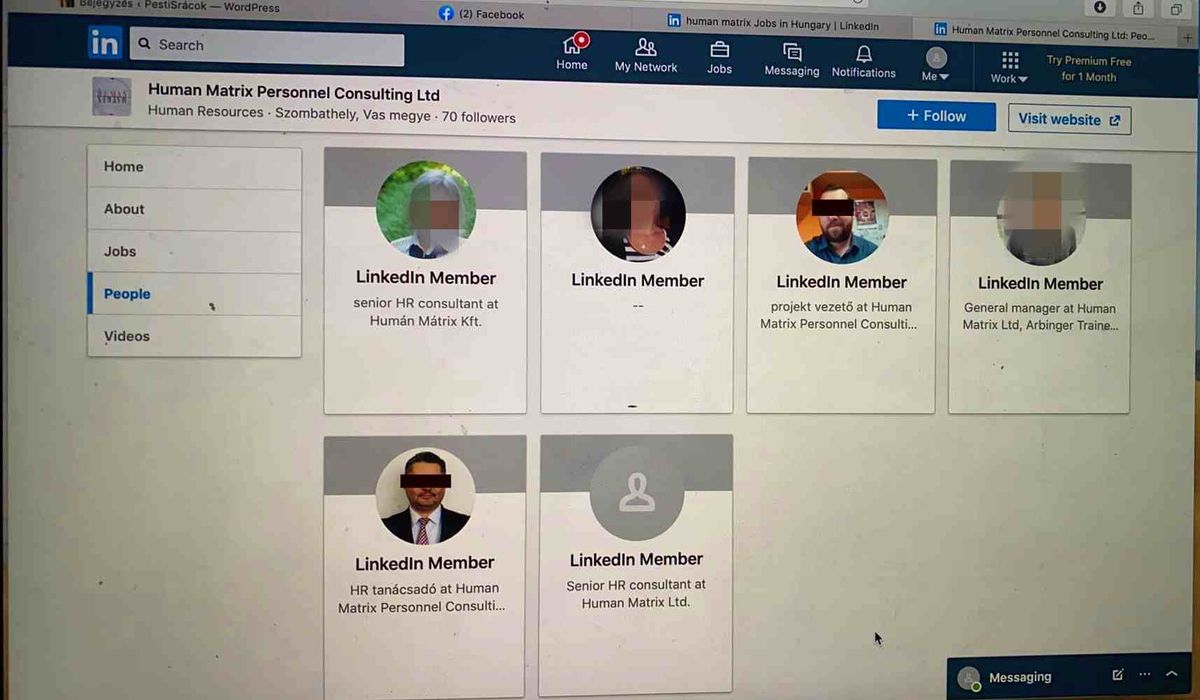Click Human Matrix Personnel Consulting Ltd title

tap(294, 93)
